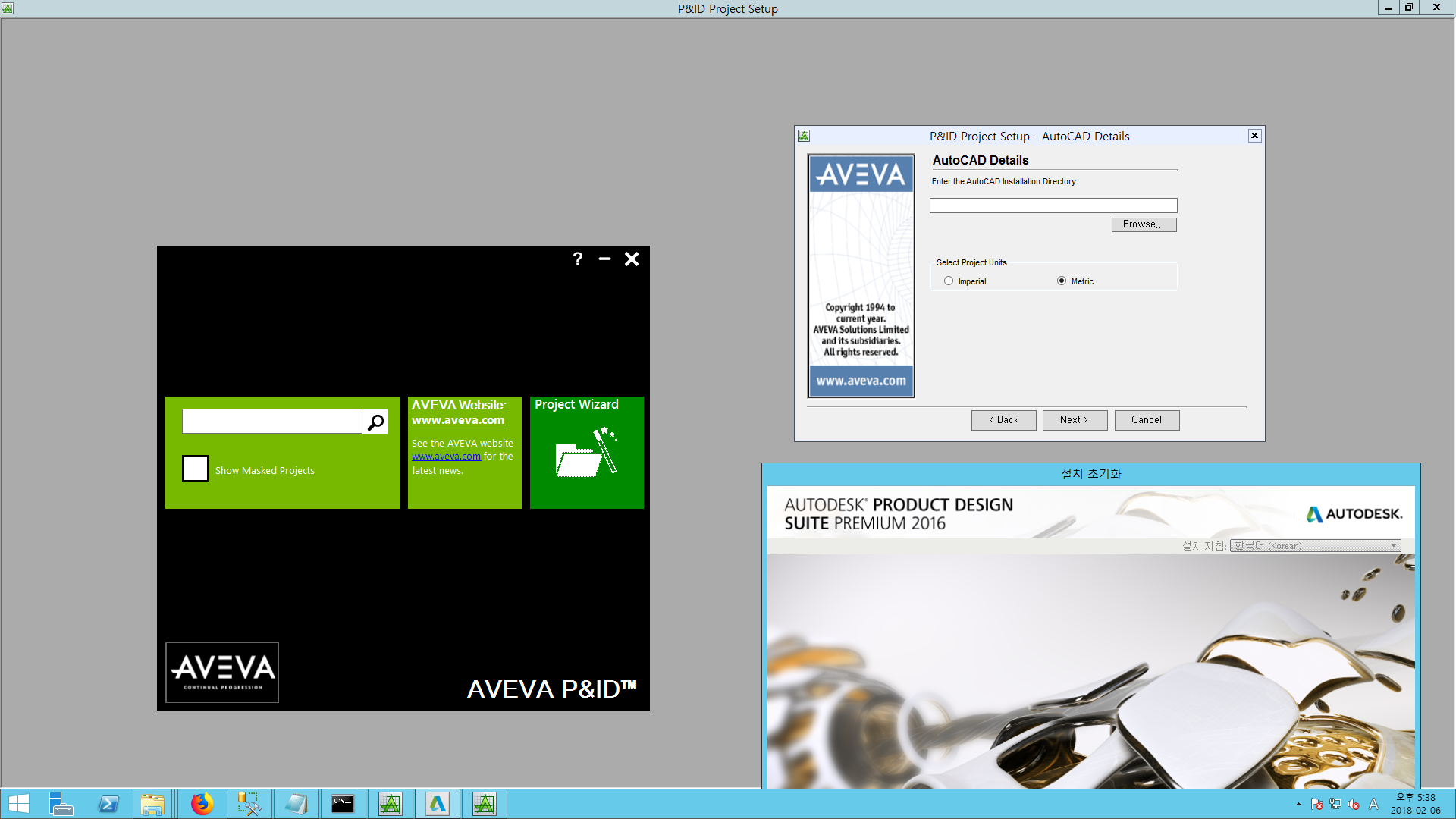Viewport: 1456px width, 819px height.
Task: Close the AutoCAD Details dialog
Action: coord(1254,136)
